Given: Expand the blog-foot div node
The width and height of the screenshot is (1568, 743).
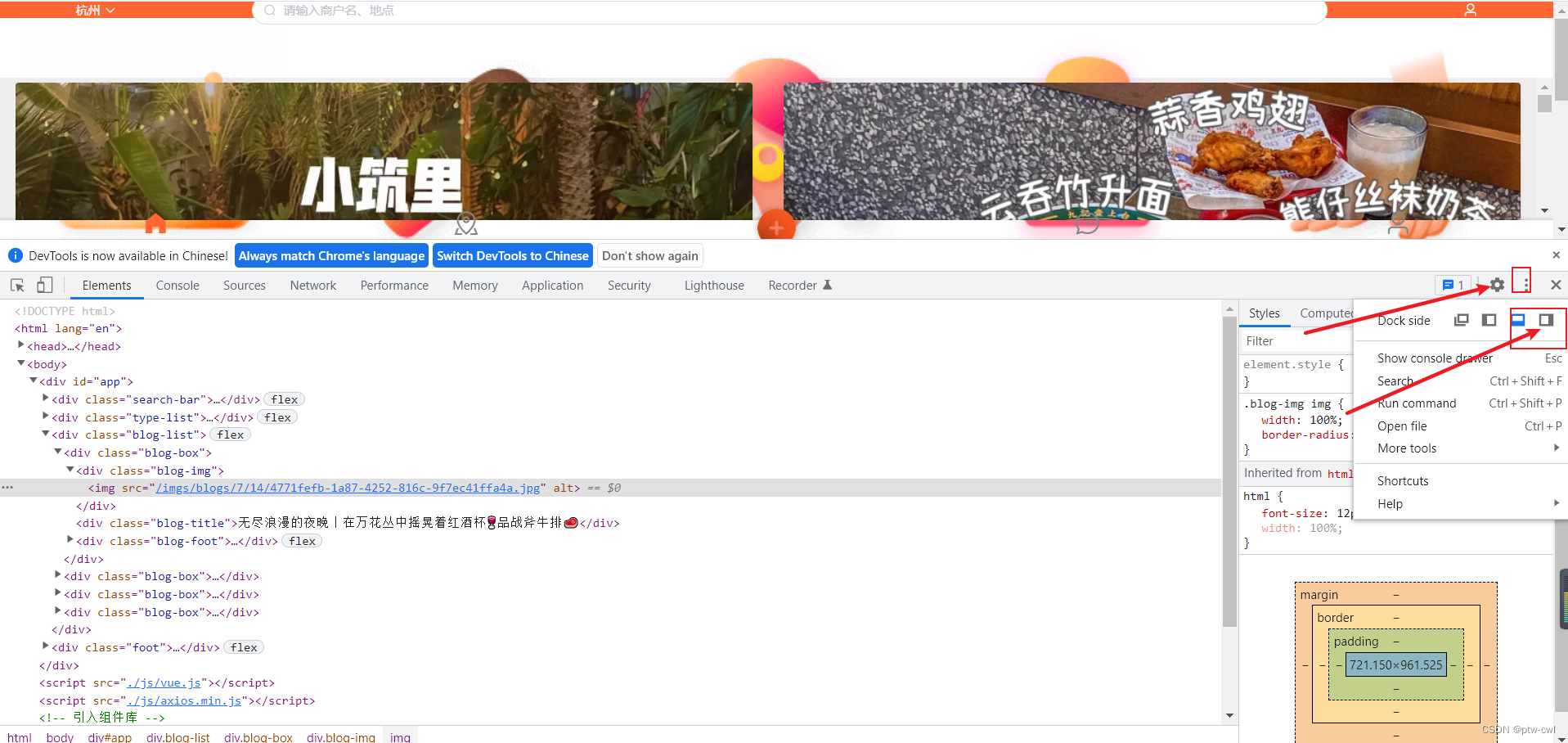Looking at the screenshot, I should point(70,540).
